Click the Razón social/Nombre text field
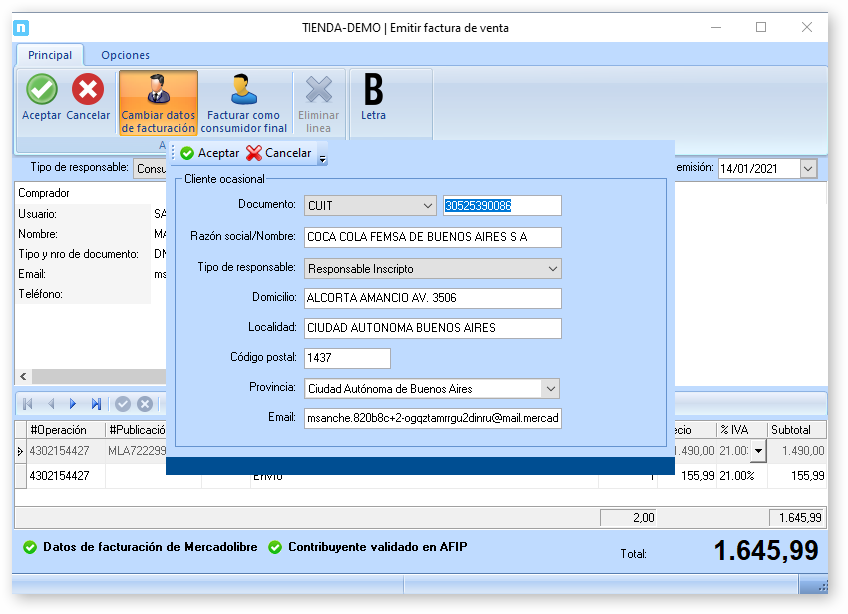This screenshot has height=614, width=848. 432,237
